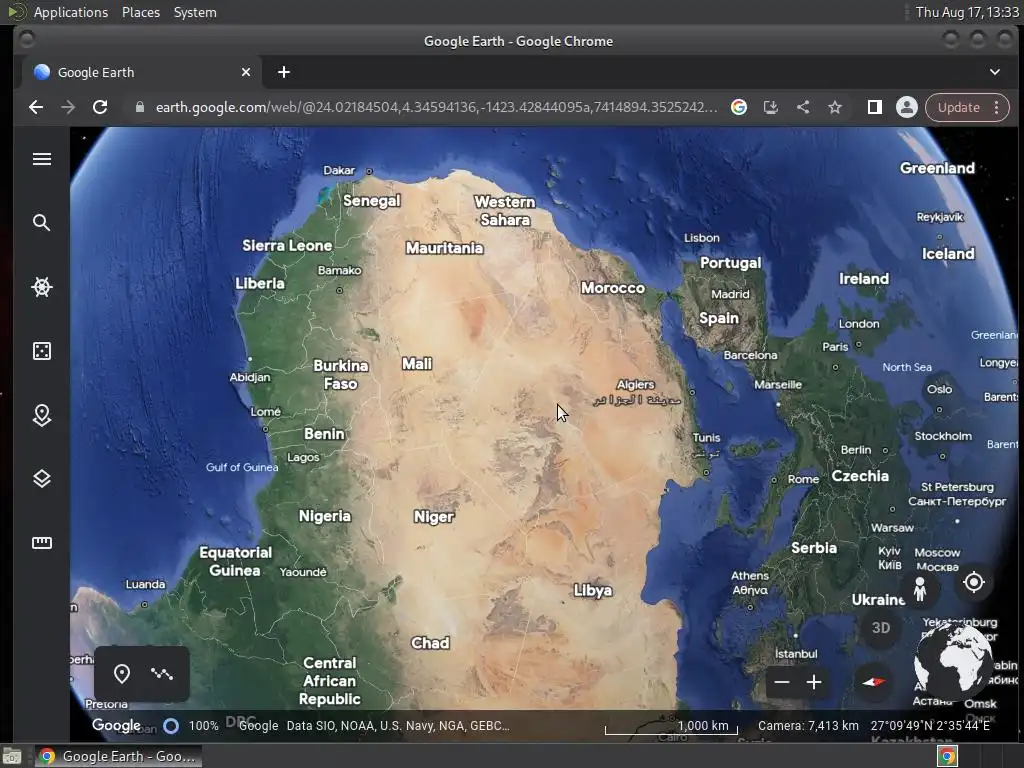Open the System menu
The height and width of the screenshot is (768, 1024).
click(195, 12)
